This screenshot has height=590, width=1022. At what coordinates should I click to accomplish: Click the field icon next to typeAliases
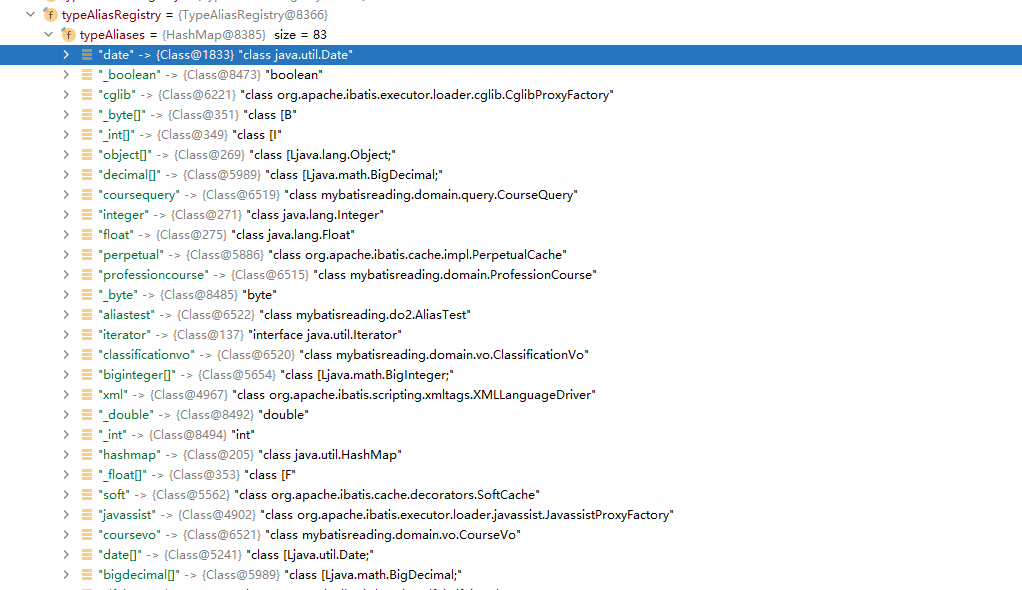pos(67,34)
